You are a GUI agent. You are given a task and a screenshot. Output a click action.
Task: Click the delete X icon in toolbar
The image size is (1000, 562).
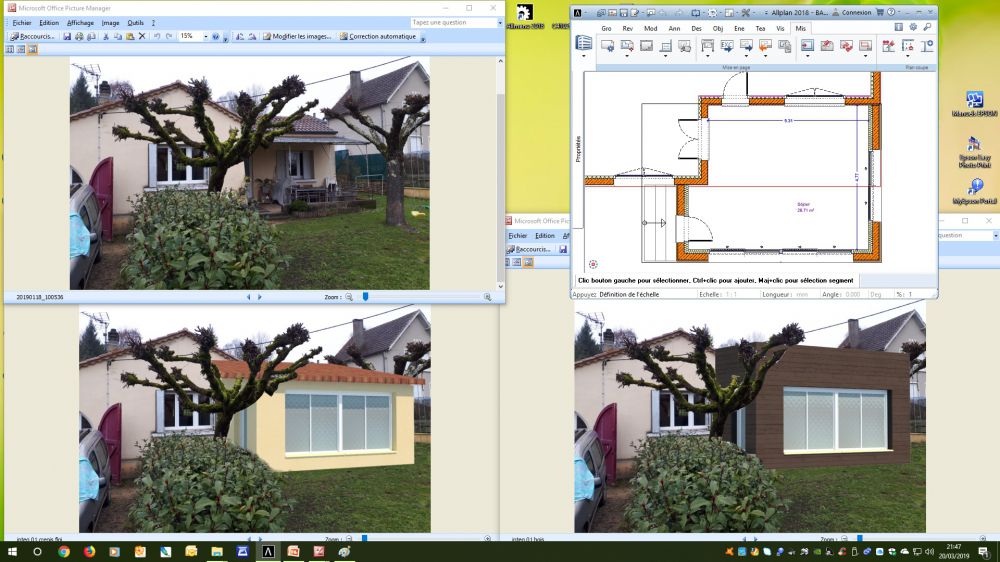click(142, 36)
